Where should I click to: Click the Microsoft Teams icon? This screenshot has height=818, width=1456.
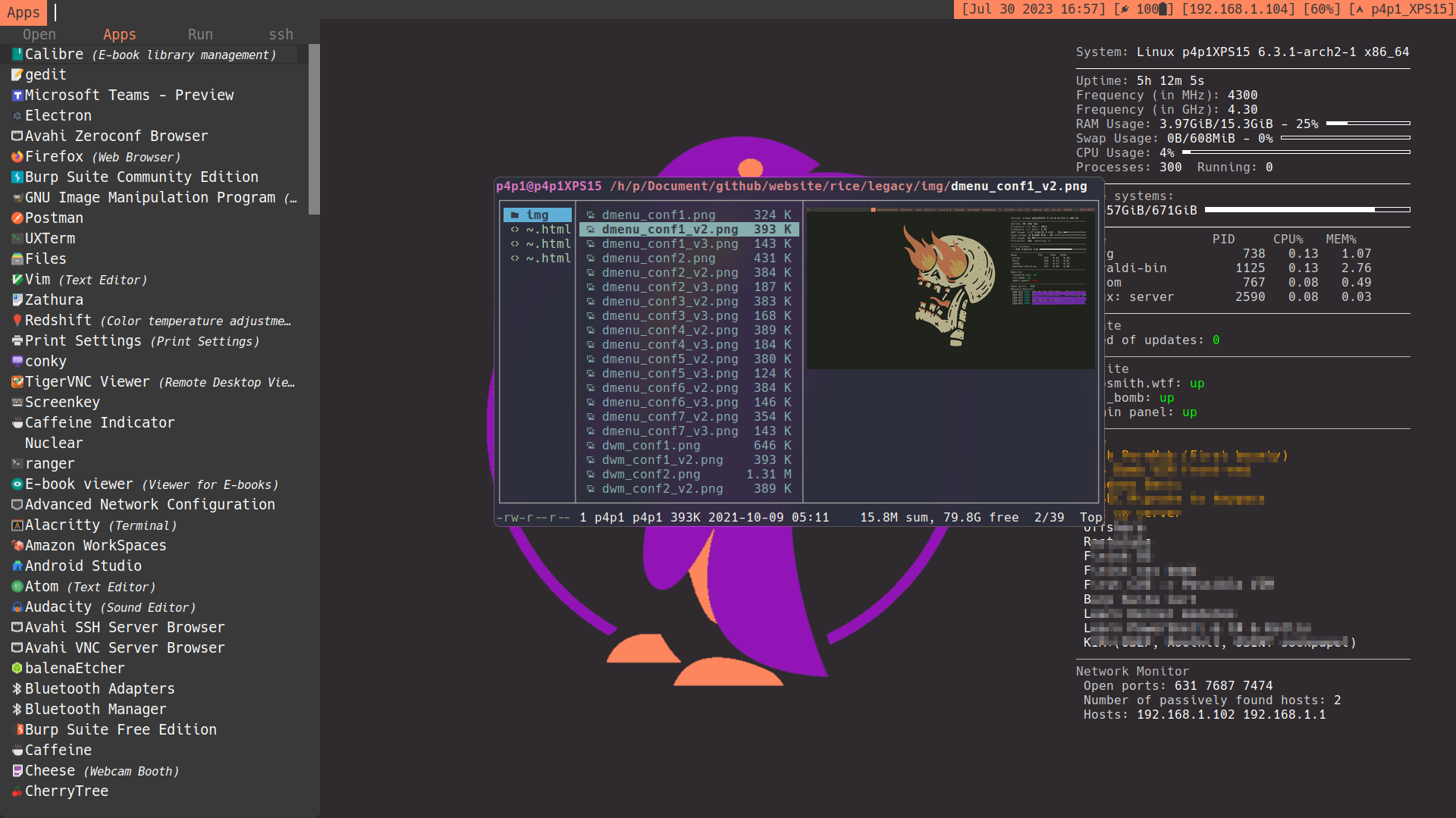17,96
